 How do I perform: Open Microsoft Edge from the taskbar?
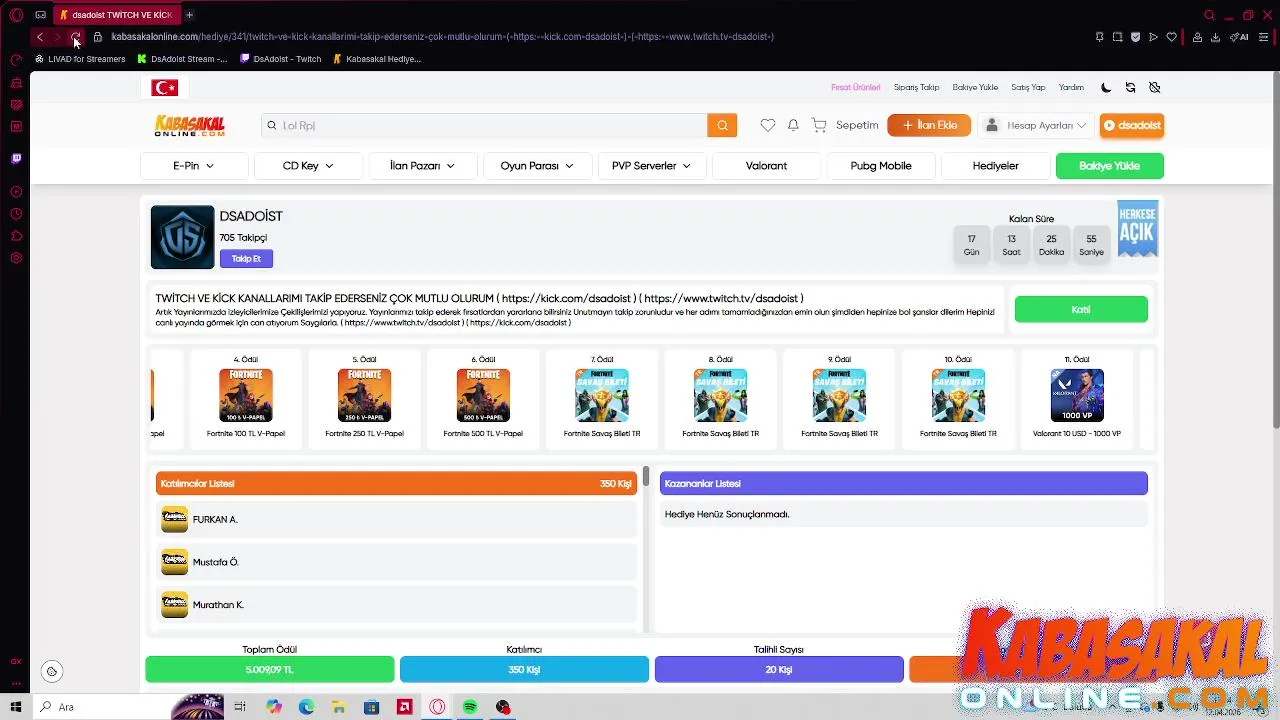[306, 707]
